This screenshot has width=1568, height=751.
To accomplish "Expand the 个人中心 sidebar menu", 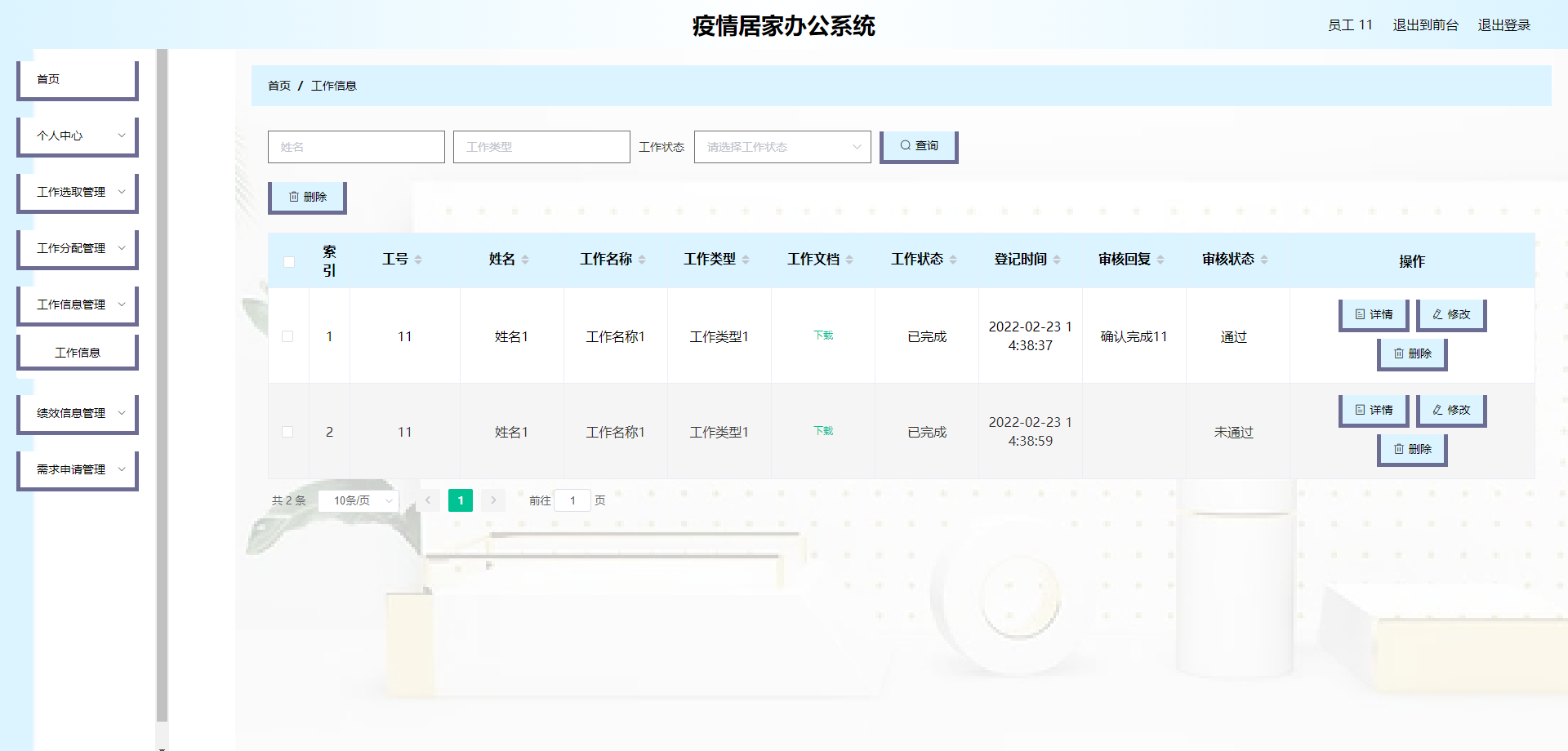I will pos(78,136).
